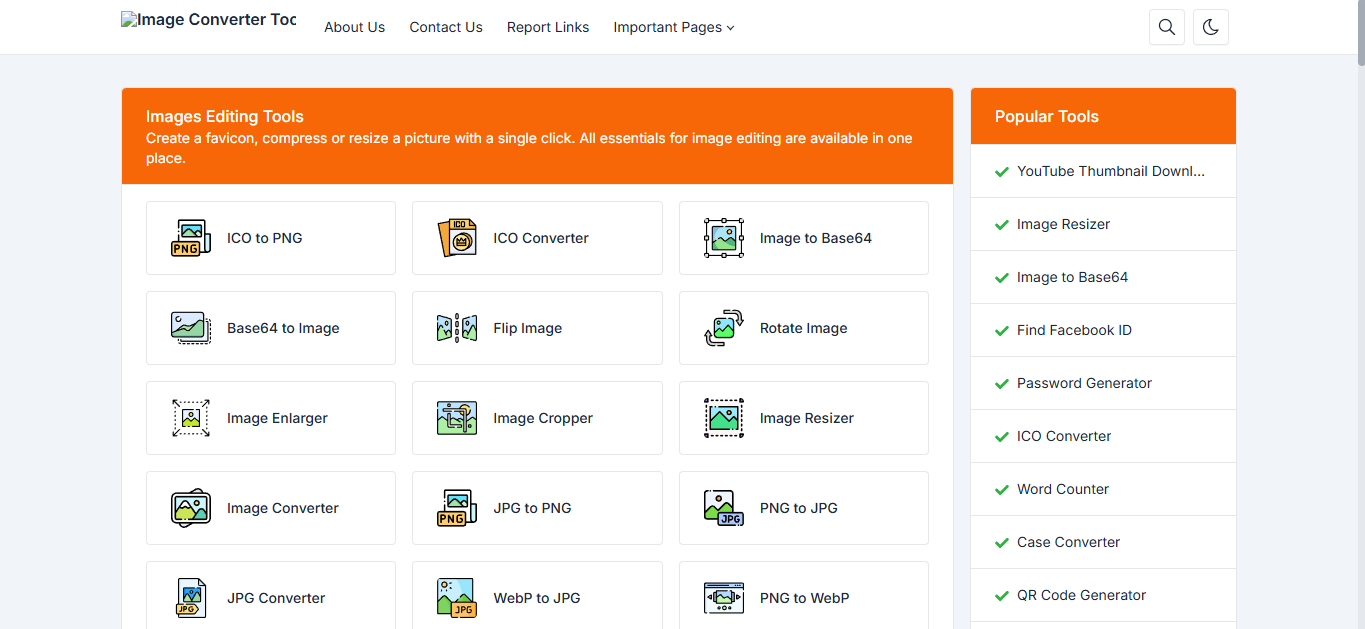
Task: Click checkmark beside Password Generator
Action: tap(1002, 384)
